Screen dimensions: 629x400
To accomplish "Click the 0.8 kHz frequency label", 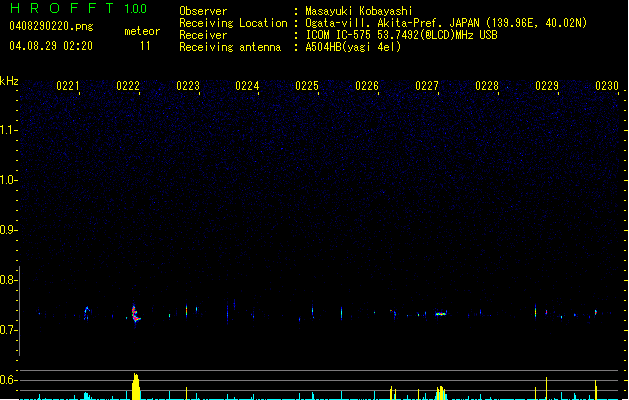I will (8, 280).
